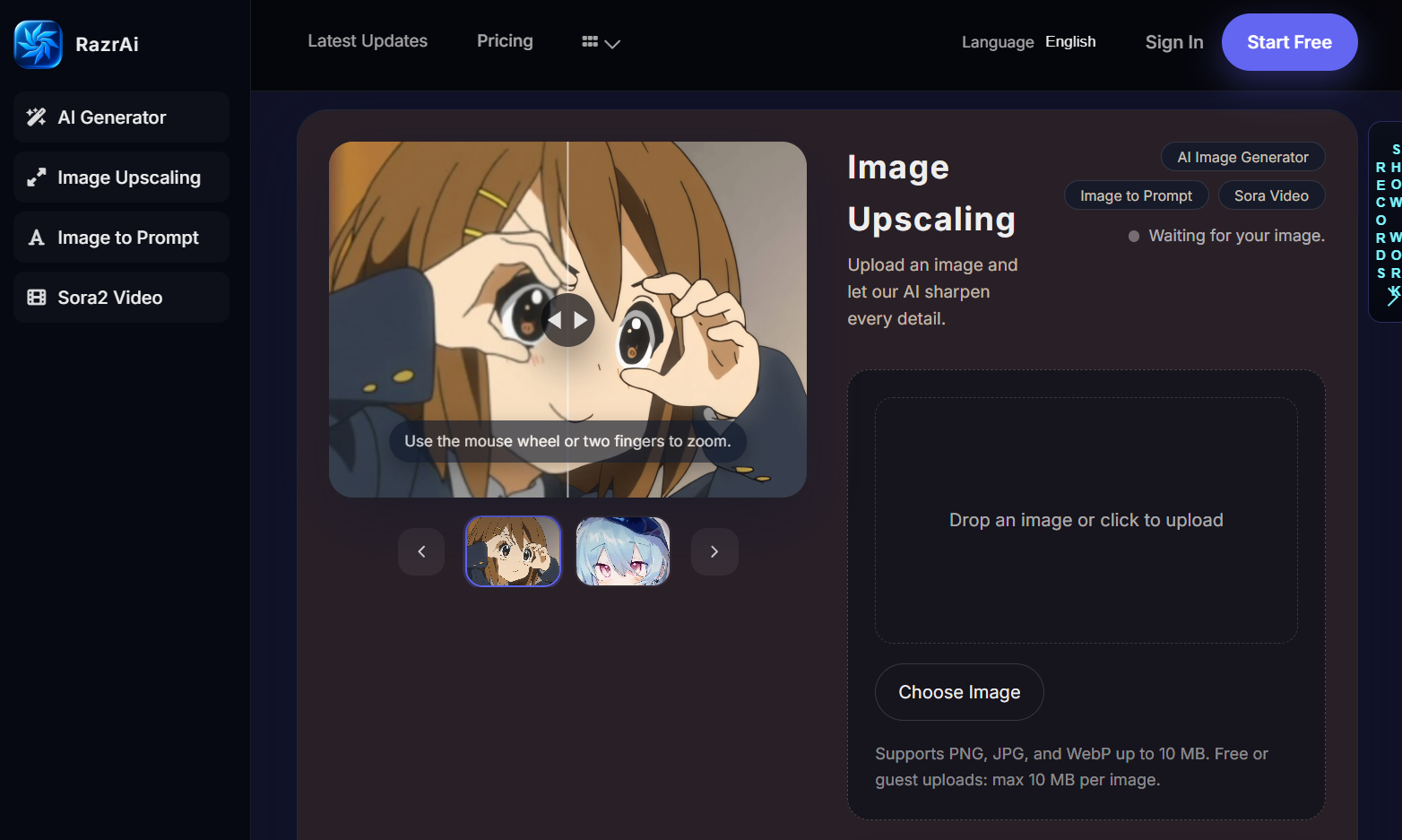1402x840 pixels.
Task: Select the Image Upscaling sidebar icon
Action: click(x=35, y=177)
